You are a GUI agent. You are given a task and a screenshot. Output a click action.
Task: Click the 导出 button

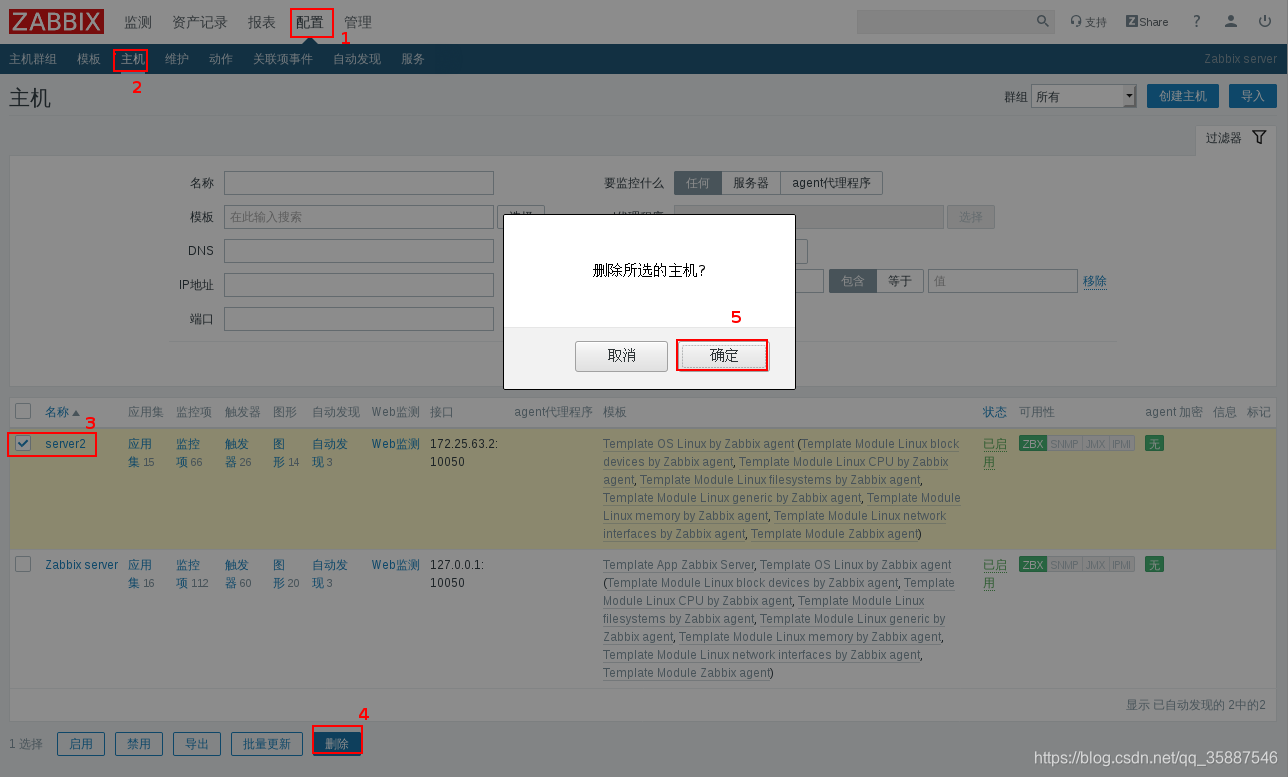pos(197,744)
